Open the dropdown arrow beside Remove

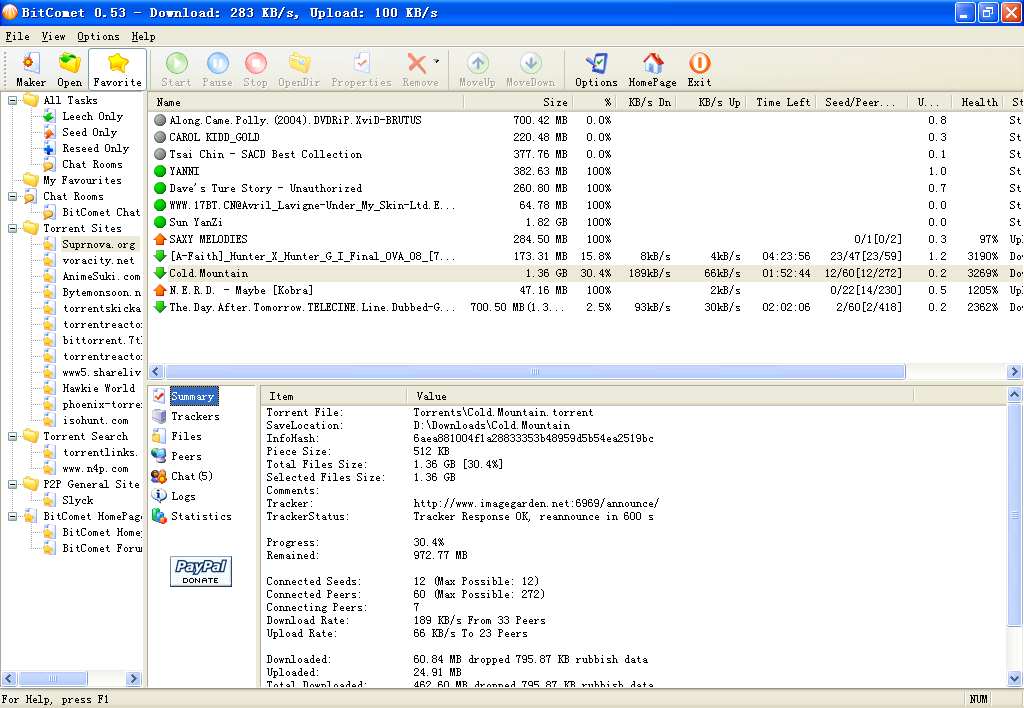coord(436,63)
